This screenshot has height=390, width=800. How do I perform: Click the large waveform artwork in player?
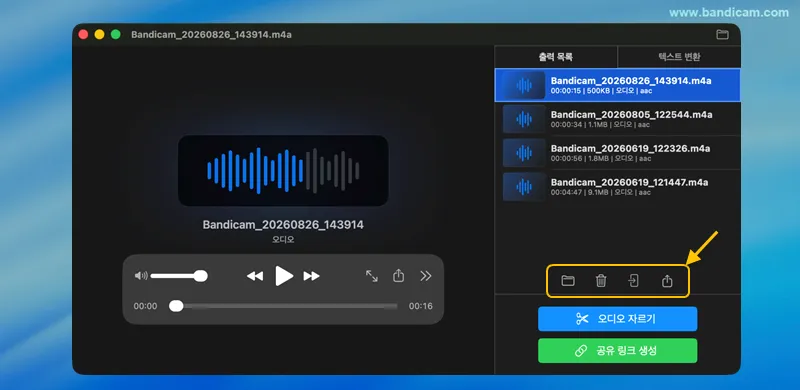[283, 170]
